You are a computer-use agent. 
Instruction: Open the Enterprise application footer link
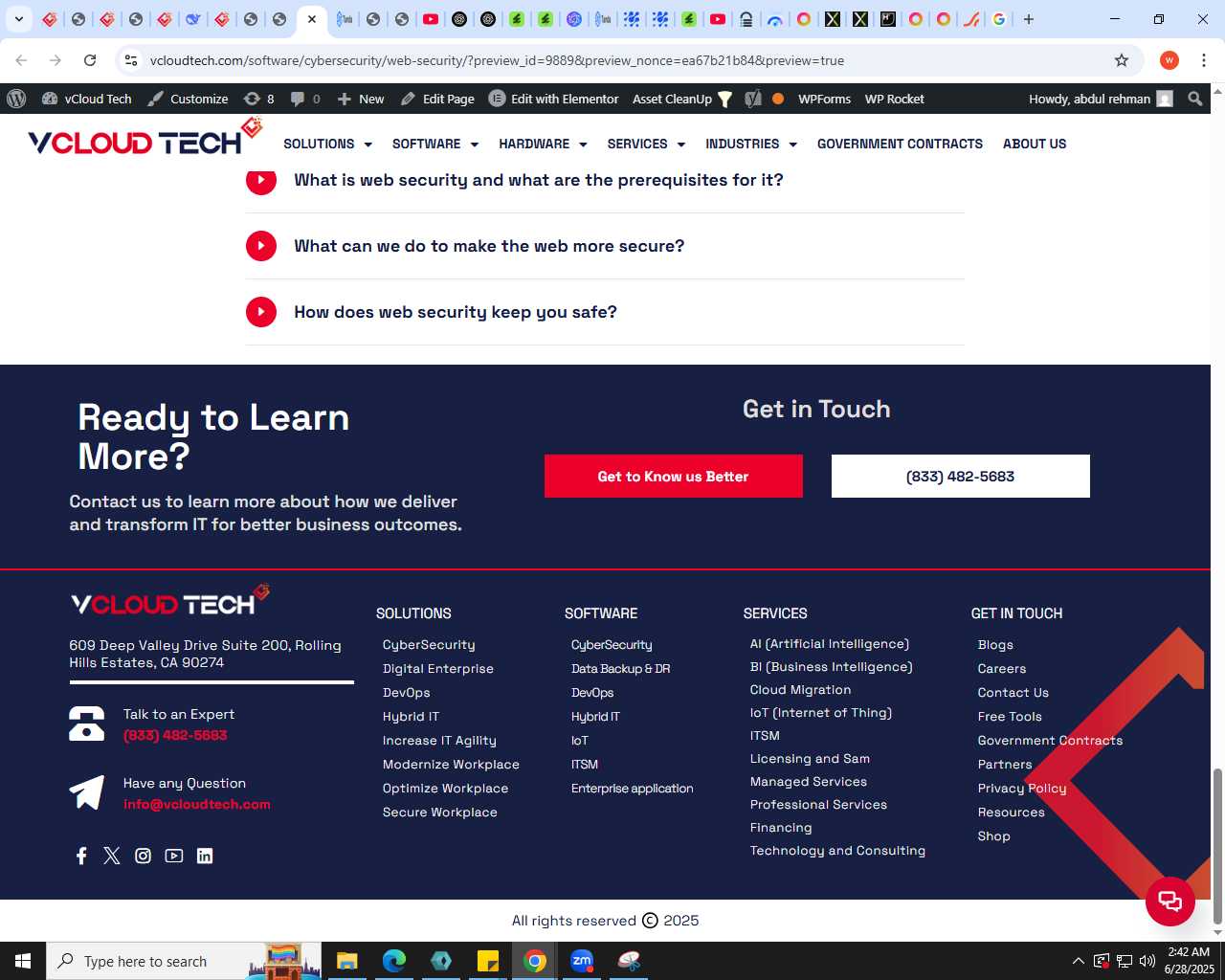click(x=633, y=789)
